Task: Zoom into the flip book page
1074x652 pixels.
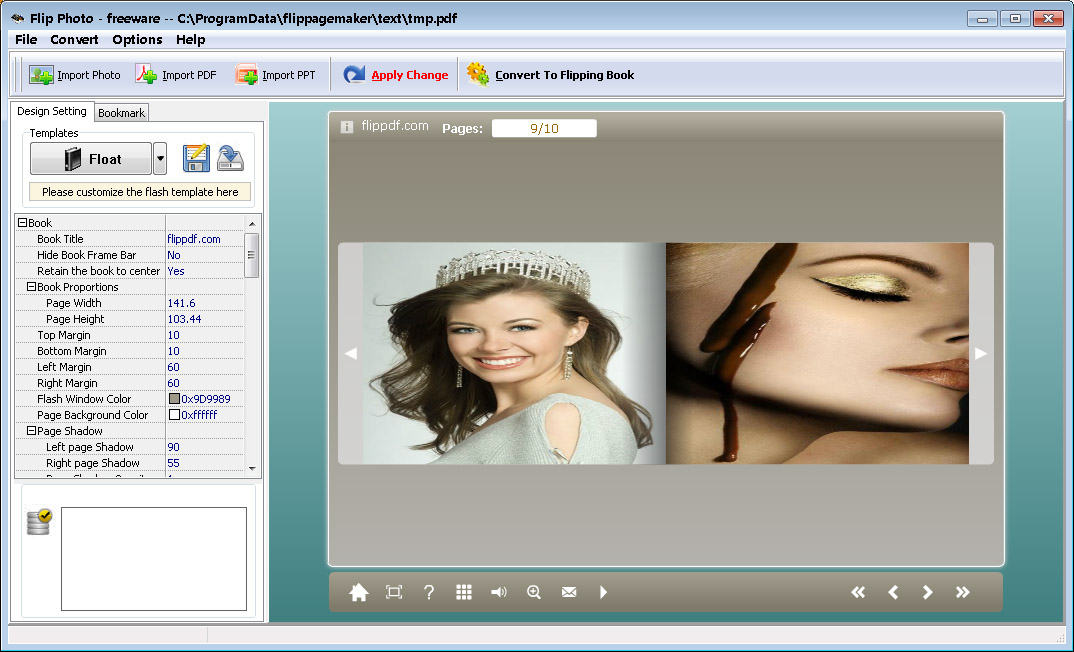Action: (534, 592)
